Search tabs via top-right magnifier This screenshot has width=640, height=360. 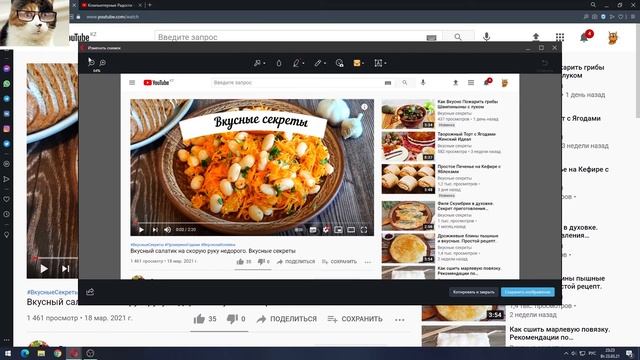pyautogui.click(x=593, y=5)
